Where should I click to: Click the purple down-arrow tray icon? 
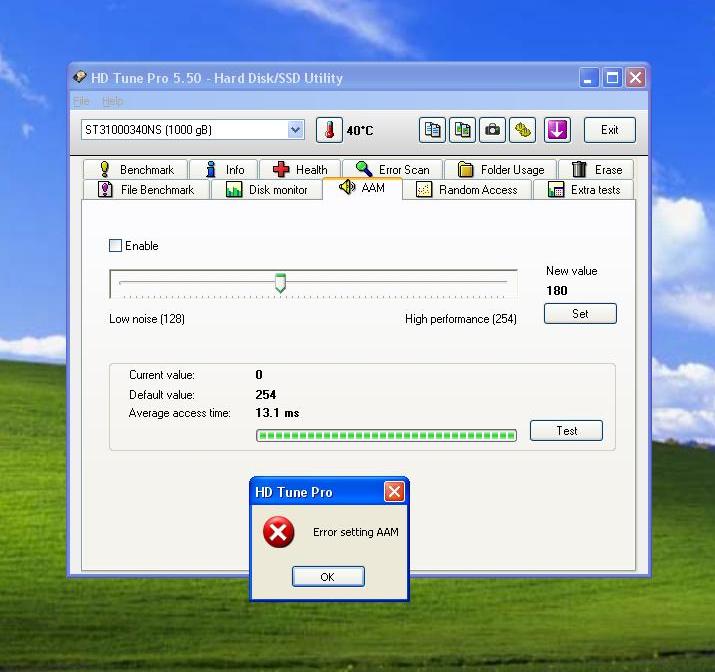point(557,130)
